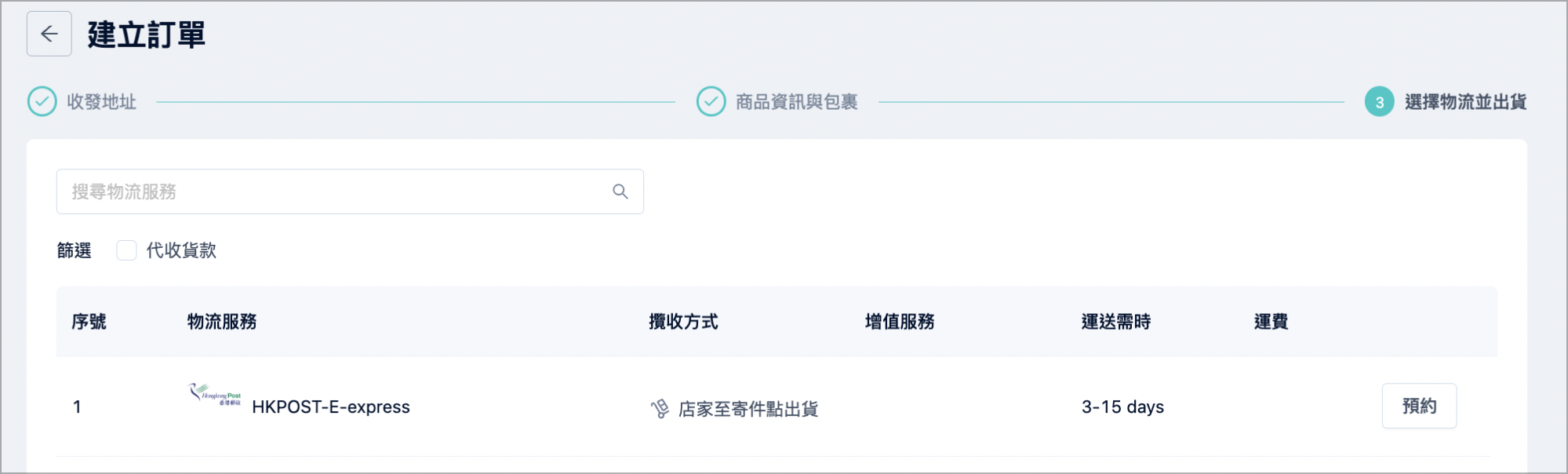
Task: Click the 商品資訊與包裹 step checkmark icon
Action: pos(711,101)
